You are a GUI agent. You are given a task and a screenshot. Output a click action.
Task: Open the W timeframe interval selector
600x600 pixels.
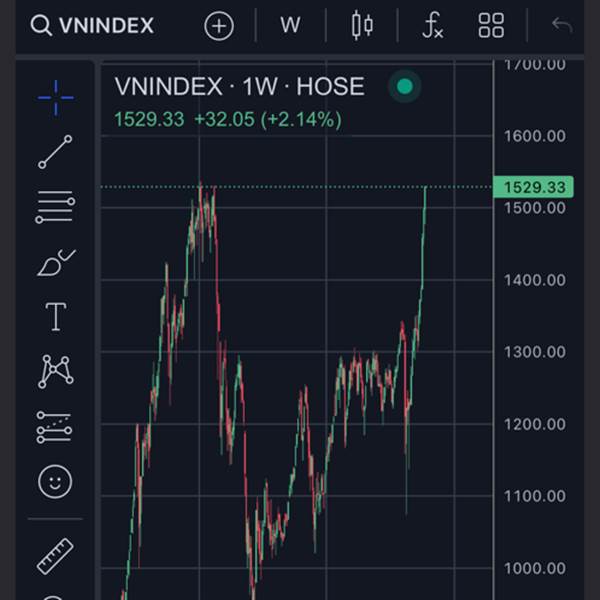coord(290,25)
